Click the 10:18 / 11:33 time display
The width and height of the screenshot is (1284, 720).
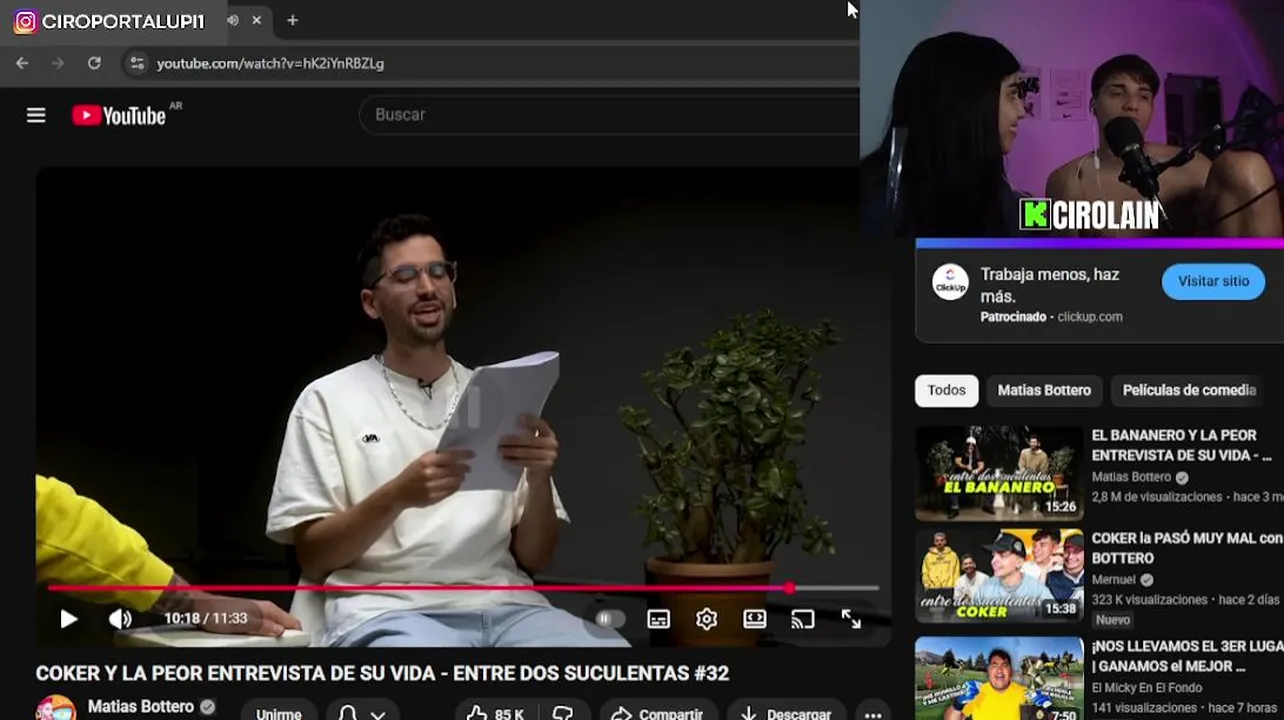205,619
